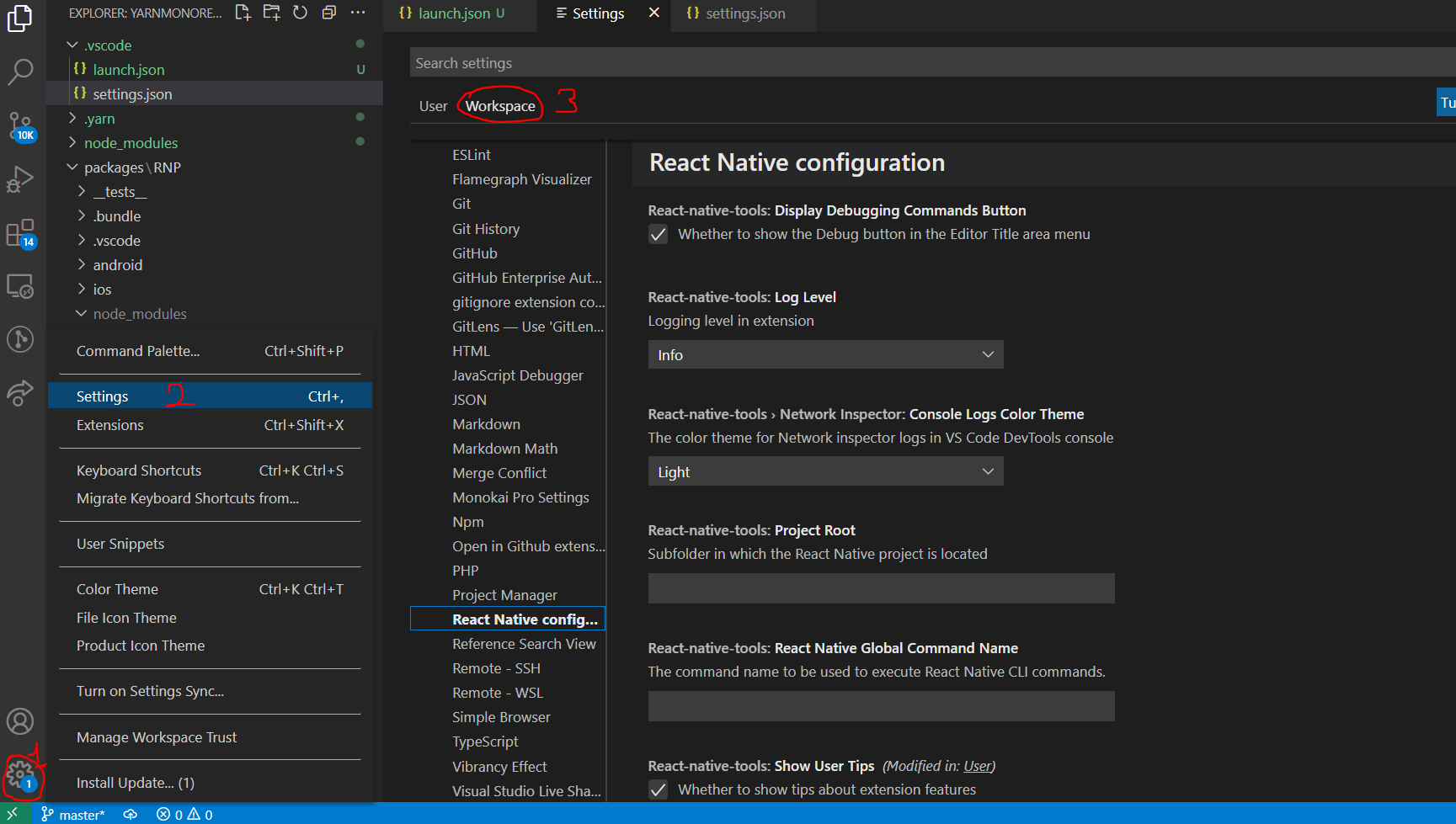Expand the top-level node_modules folder
The image size is (1456, 824).
tap(215, 142)
